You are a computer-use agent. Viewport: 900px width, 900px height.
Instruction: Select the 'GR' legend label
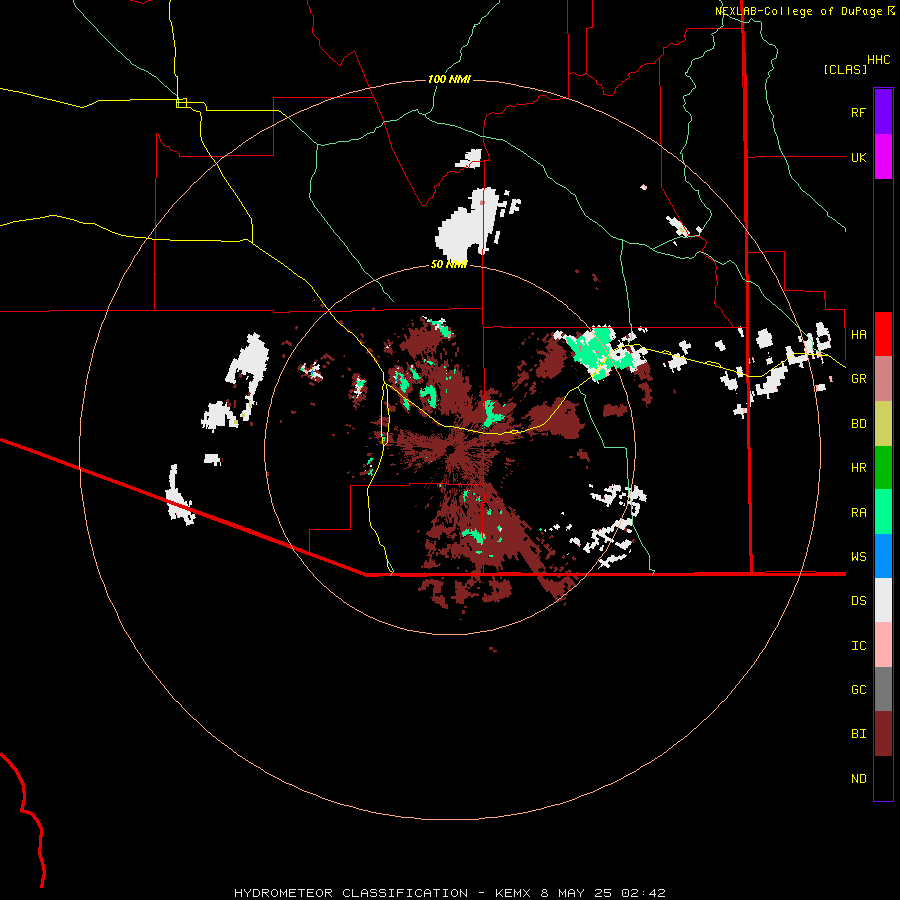[858, 379]
